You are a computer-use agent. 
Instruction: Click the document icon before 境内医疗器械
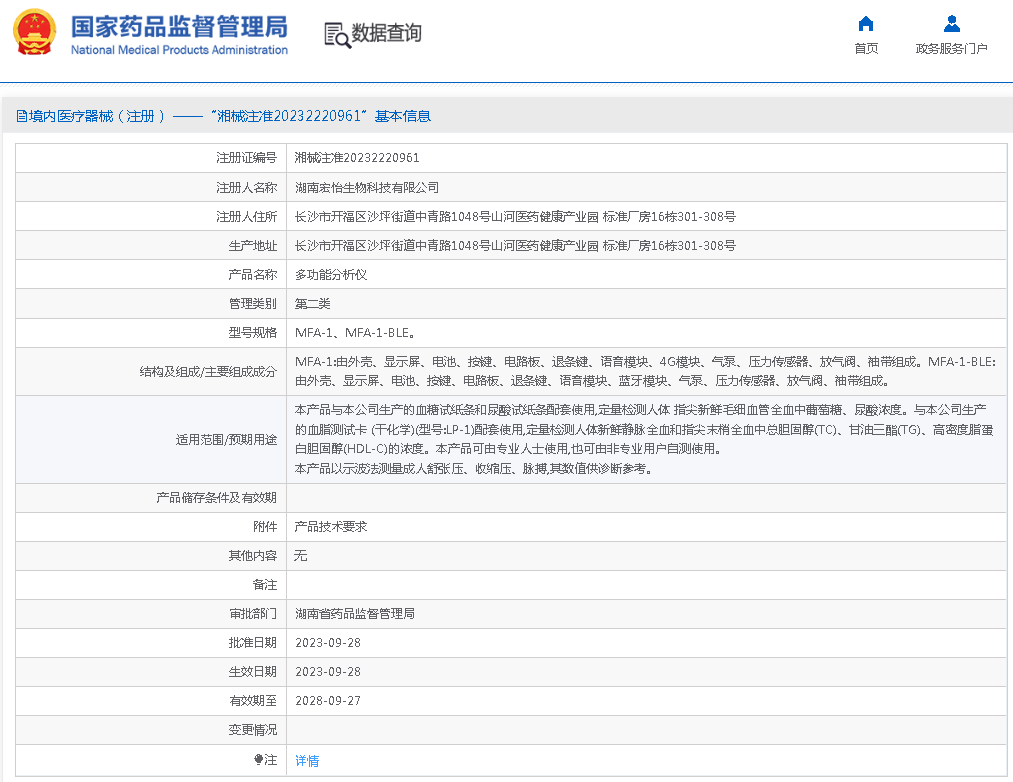(x=21, y=117)
